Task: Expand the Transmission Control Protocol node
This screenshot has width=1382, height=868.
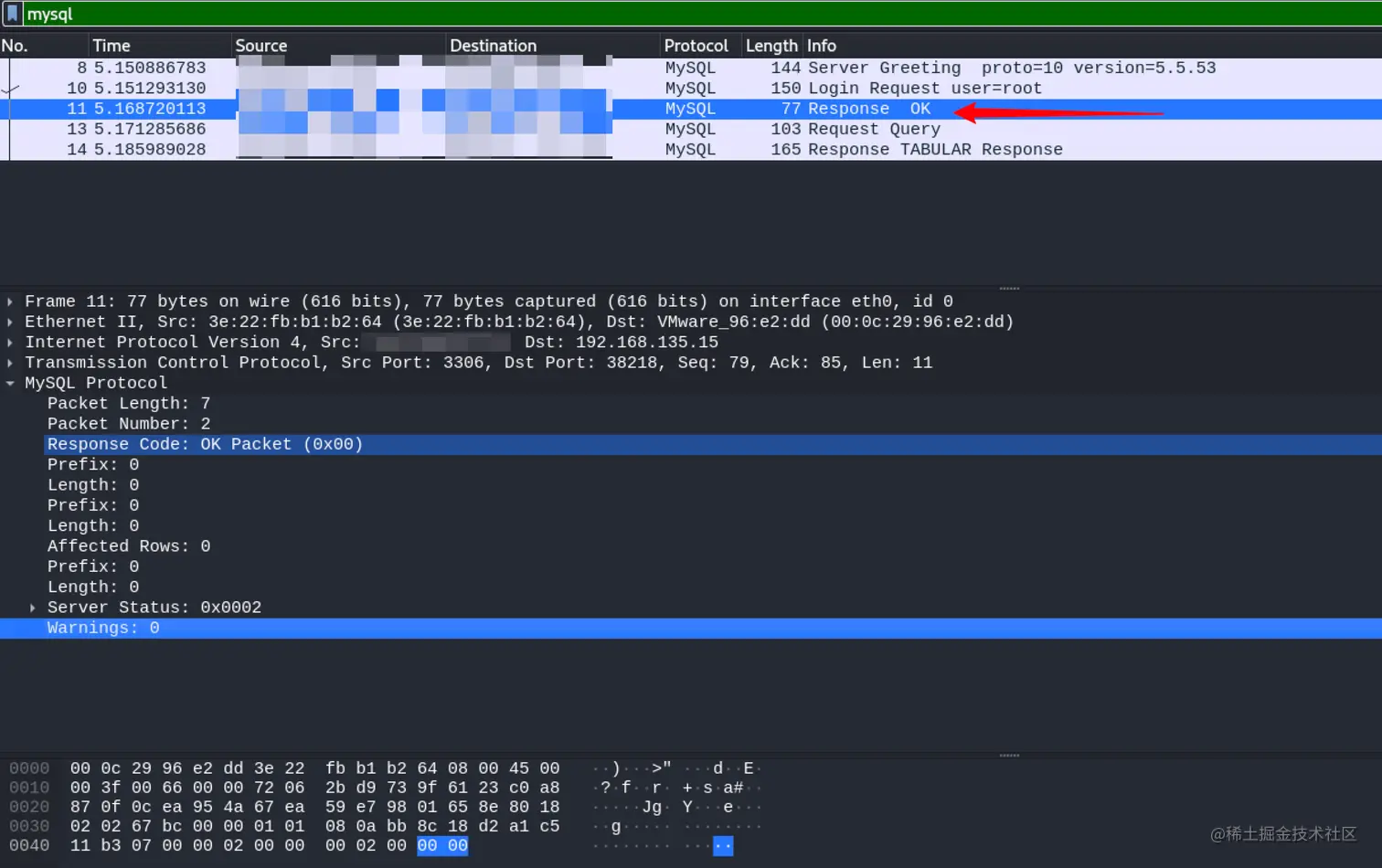Action: point(10,363)
